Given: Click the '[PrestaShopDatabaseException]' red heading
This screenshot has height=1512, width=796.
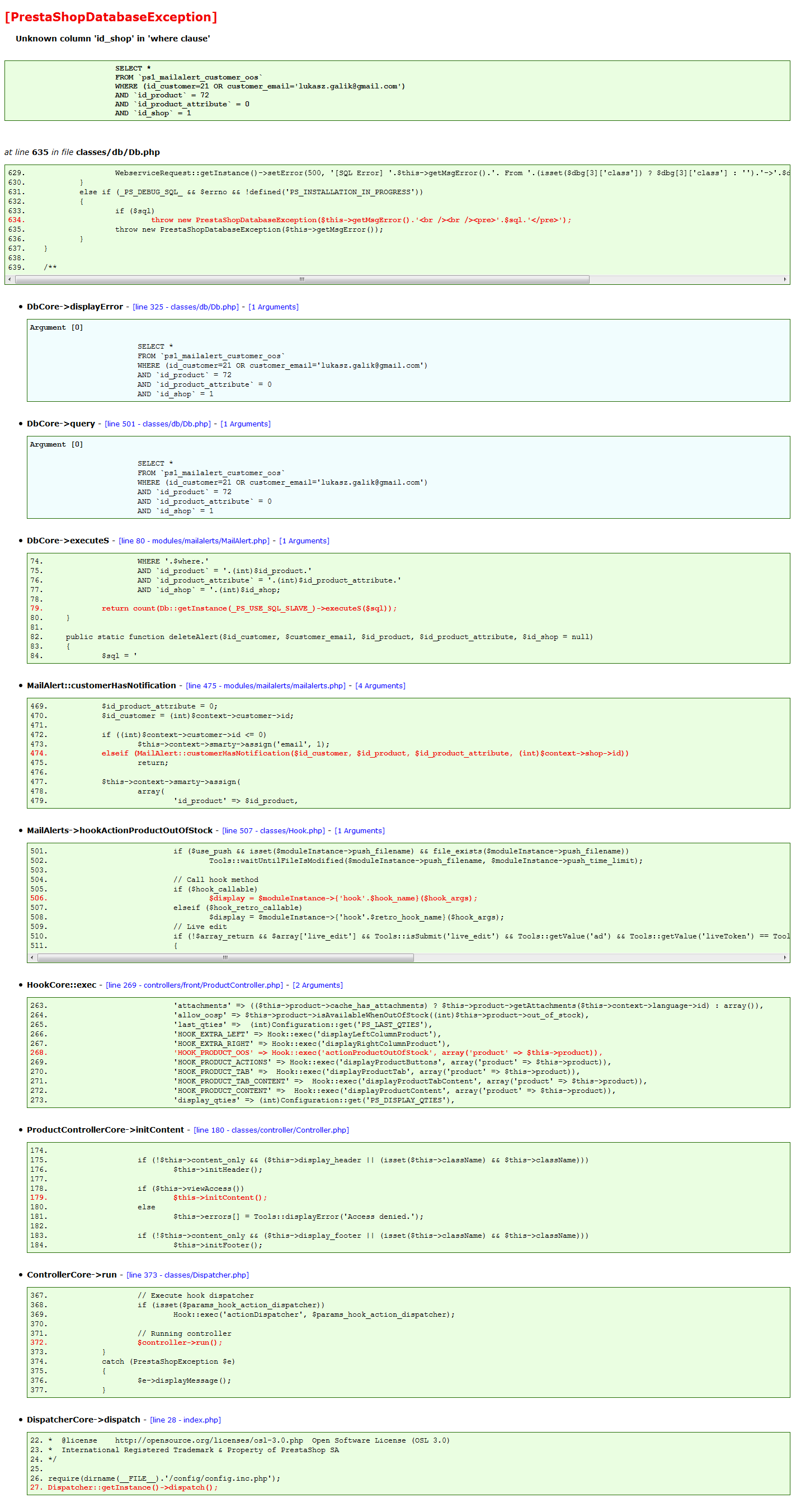Looking at the screenshot, I should pyautogui.click(x=111, y=17).
